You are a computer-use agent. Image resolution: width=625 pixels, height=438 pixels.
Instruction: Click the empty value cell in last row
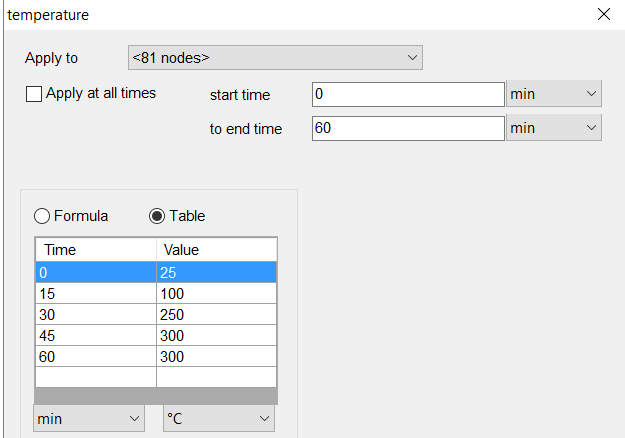coord(216,377)
